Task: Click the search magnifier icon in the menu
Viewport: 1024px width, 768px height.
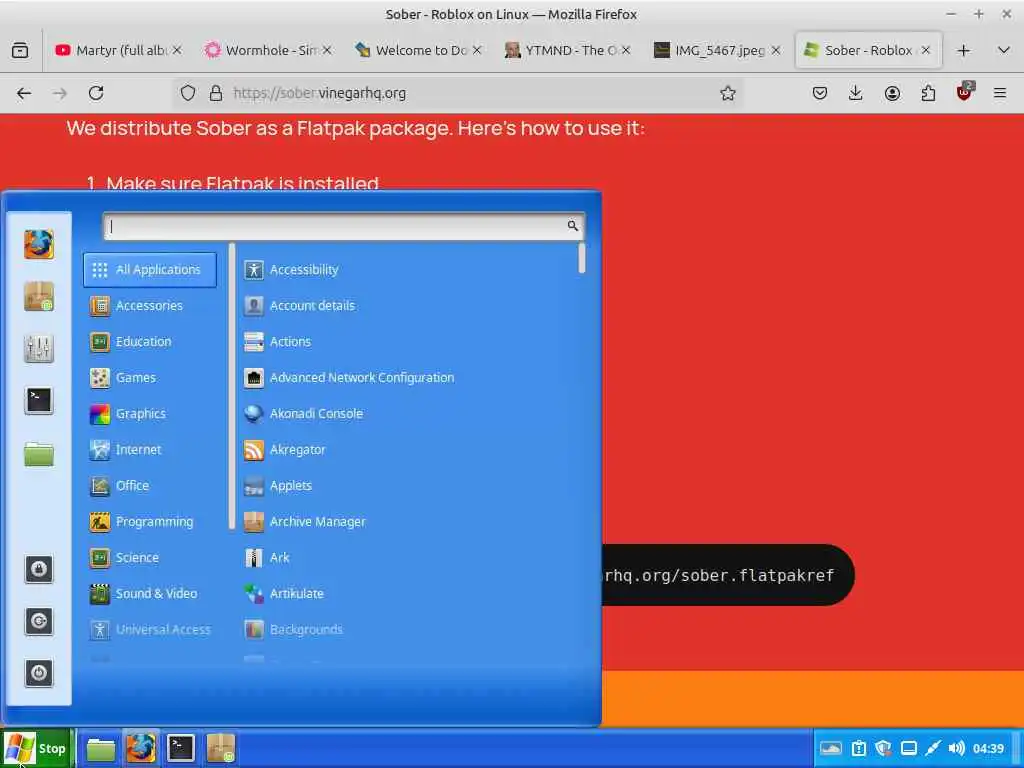Action: tap(573, 226)
